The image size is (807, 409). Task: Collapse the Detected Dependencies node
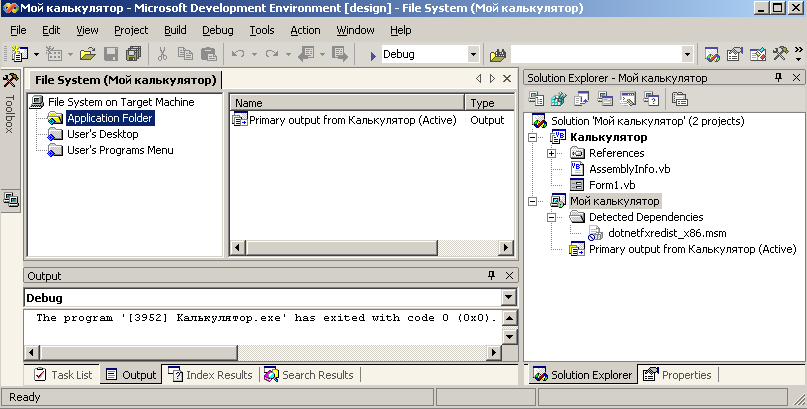(551, 217)
